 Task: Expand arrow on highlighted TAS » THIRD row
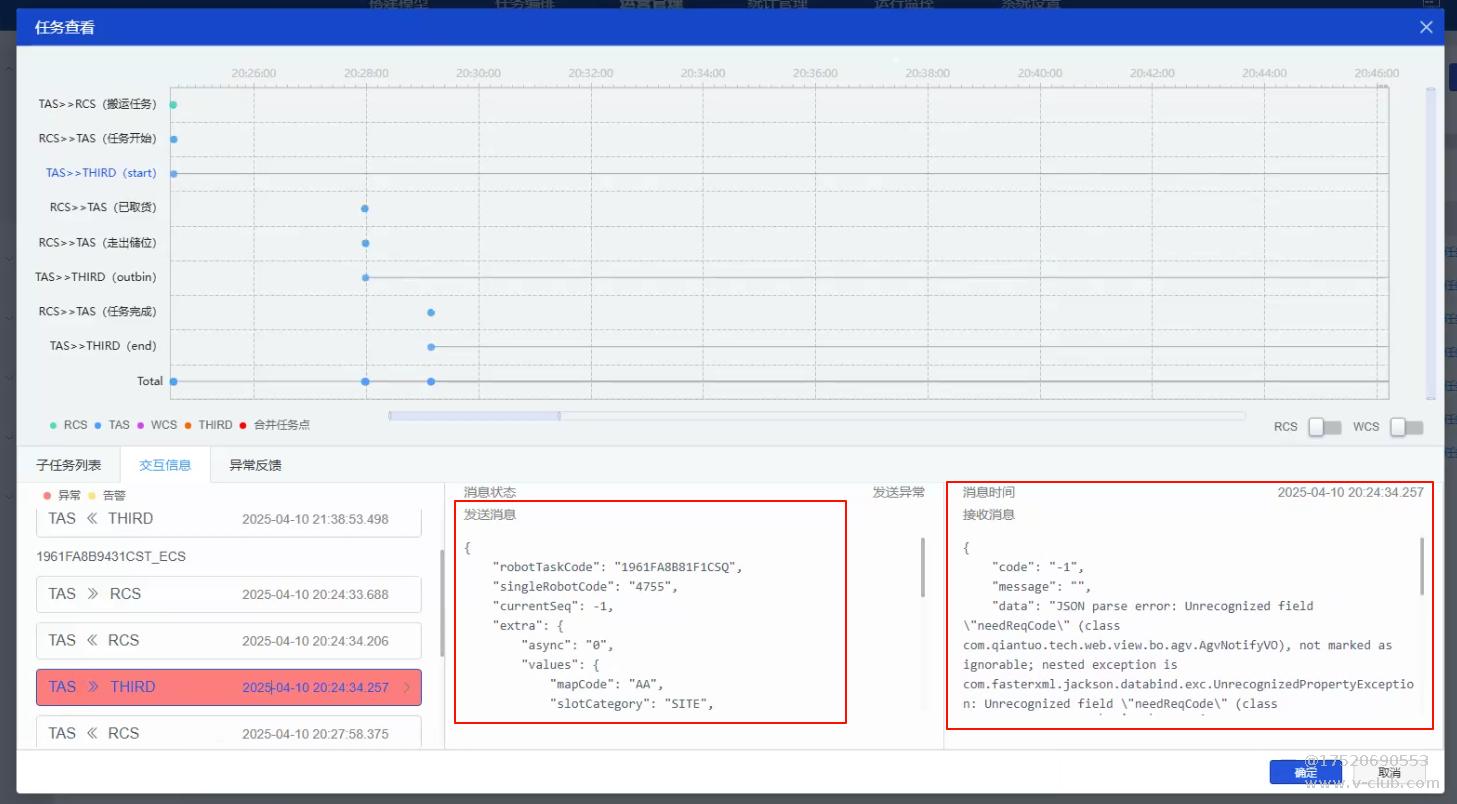click(x=407, y=687)
